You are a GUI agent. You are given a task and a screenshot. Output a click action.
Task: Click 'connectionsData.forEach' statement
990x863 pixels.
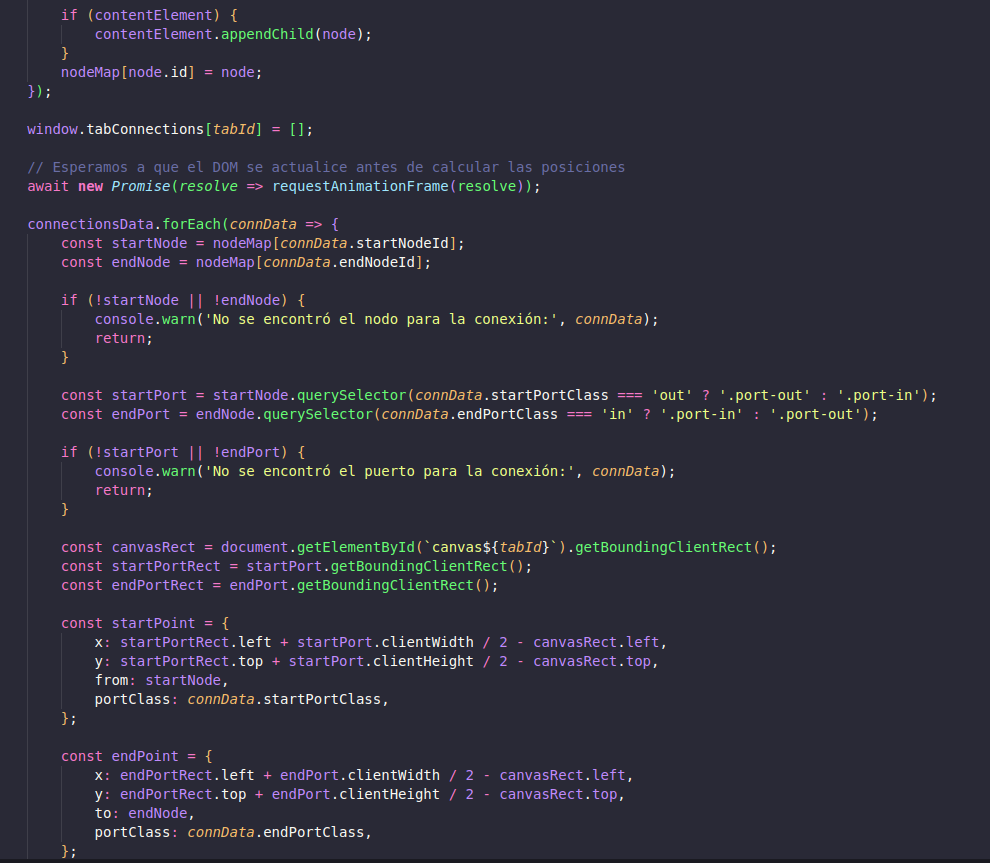click(183, 224)
